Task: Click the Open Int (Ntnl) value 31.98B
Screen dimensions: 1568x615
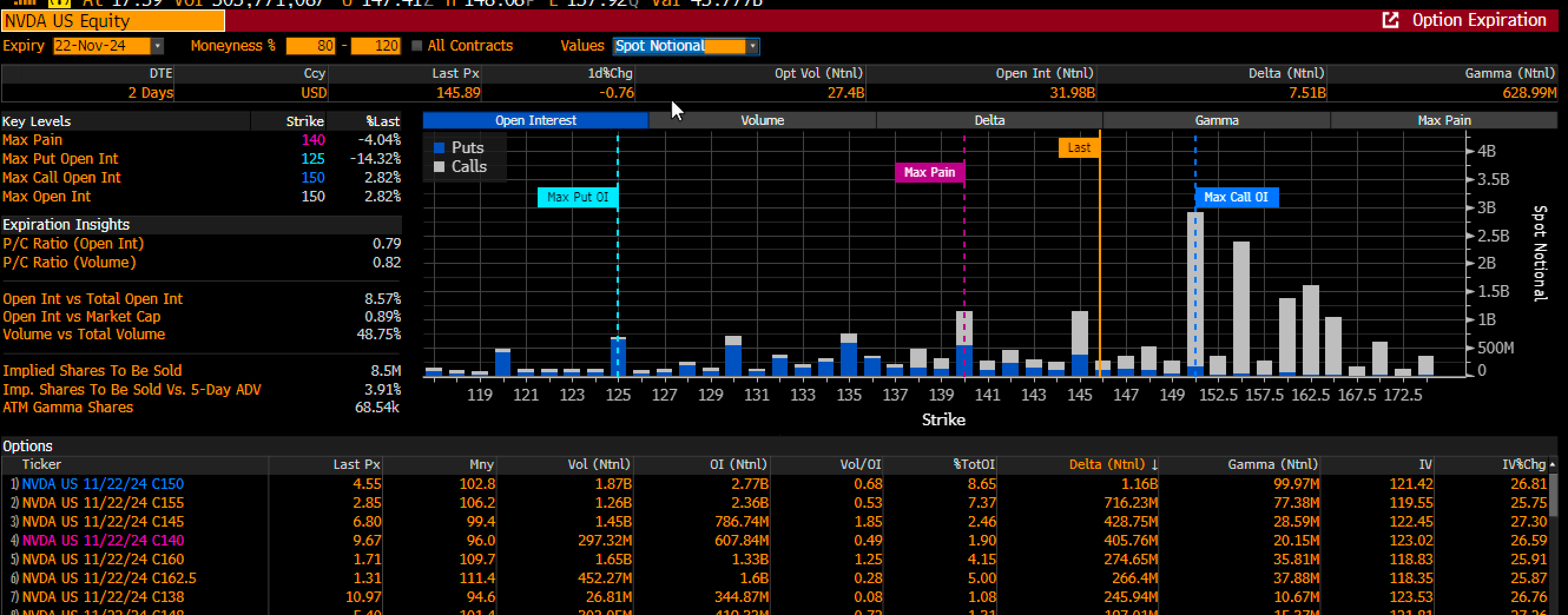Action: click(1072, 93)
